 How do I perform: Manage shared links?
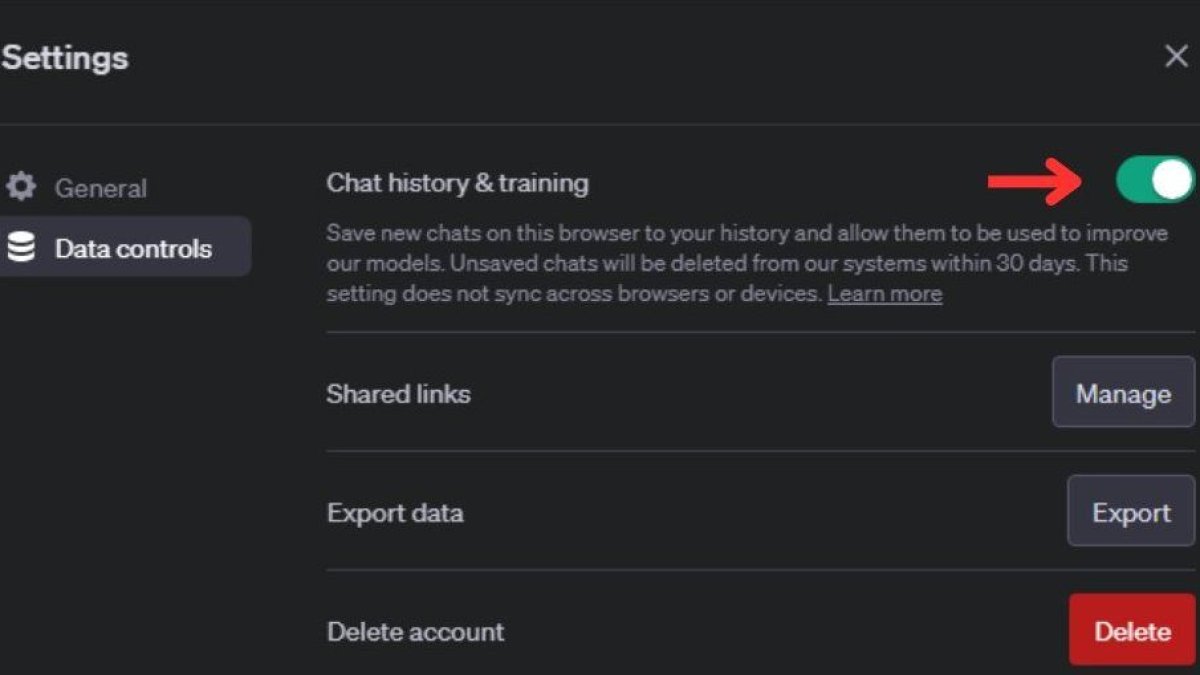[1123, 393]
